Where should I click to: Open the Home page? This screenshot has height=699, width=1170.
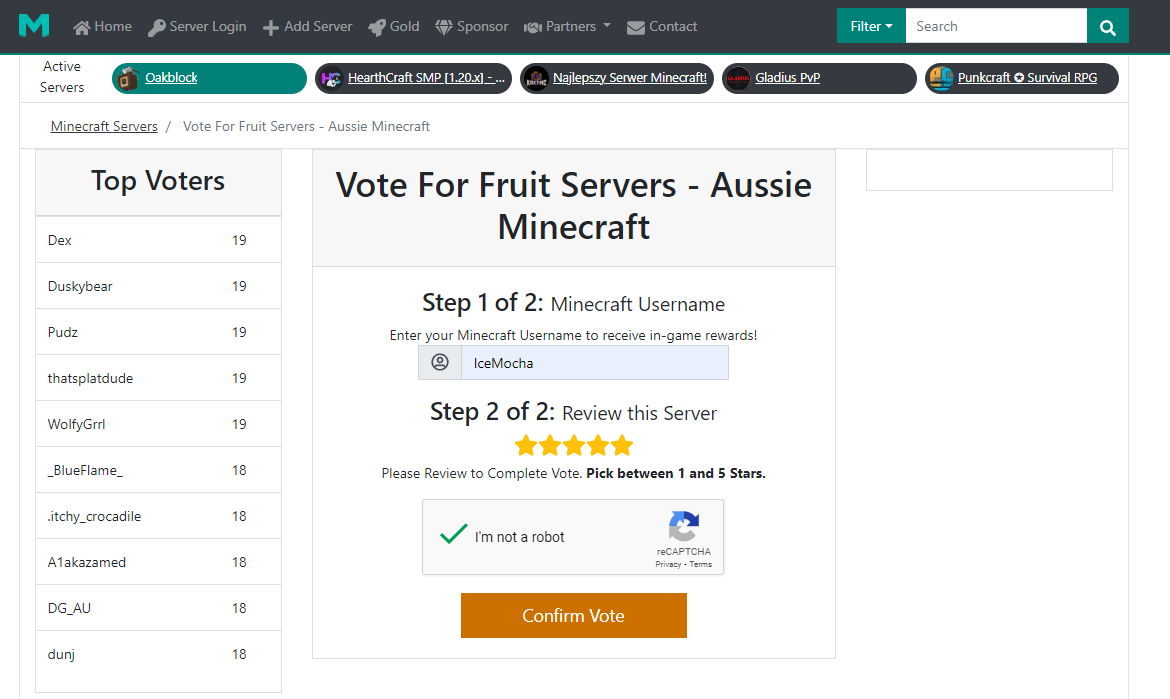[103, 27]
